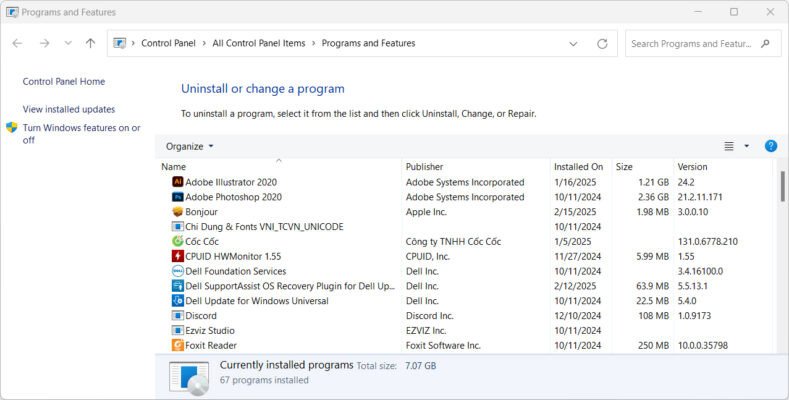Image resolution: width=789 pixels, height=400 pixels.
Task: Select the Discord program name
Action: pos(201,315)
